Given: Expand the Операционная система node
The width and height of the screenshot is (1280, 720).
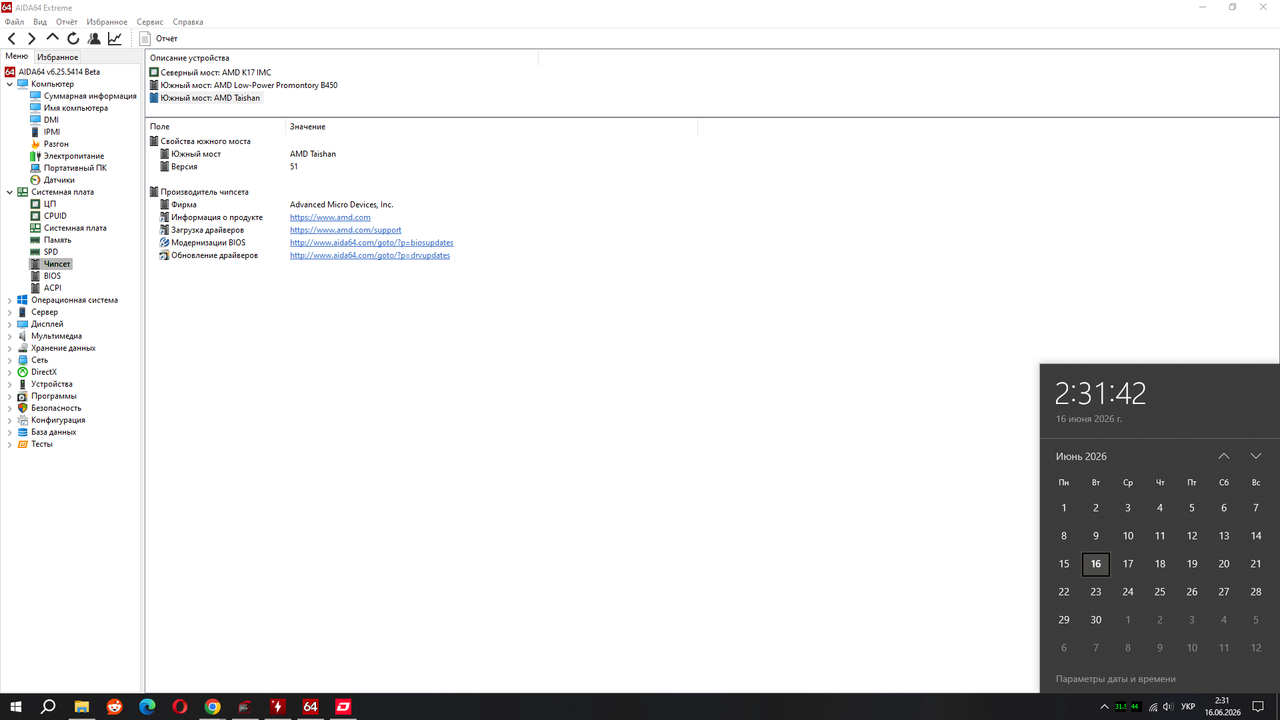Looking at the screenshot, I should [x=10, y=300].
